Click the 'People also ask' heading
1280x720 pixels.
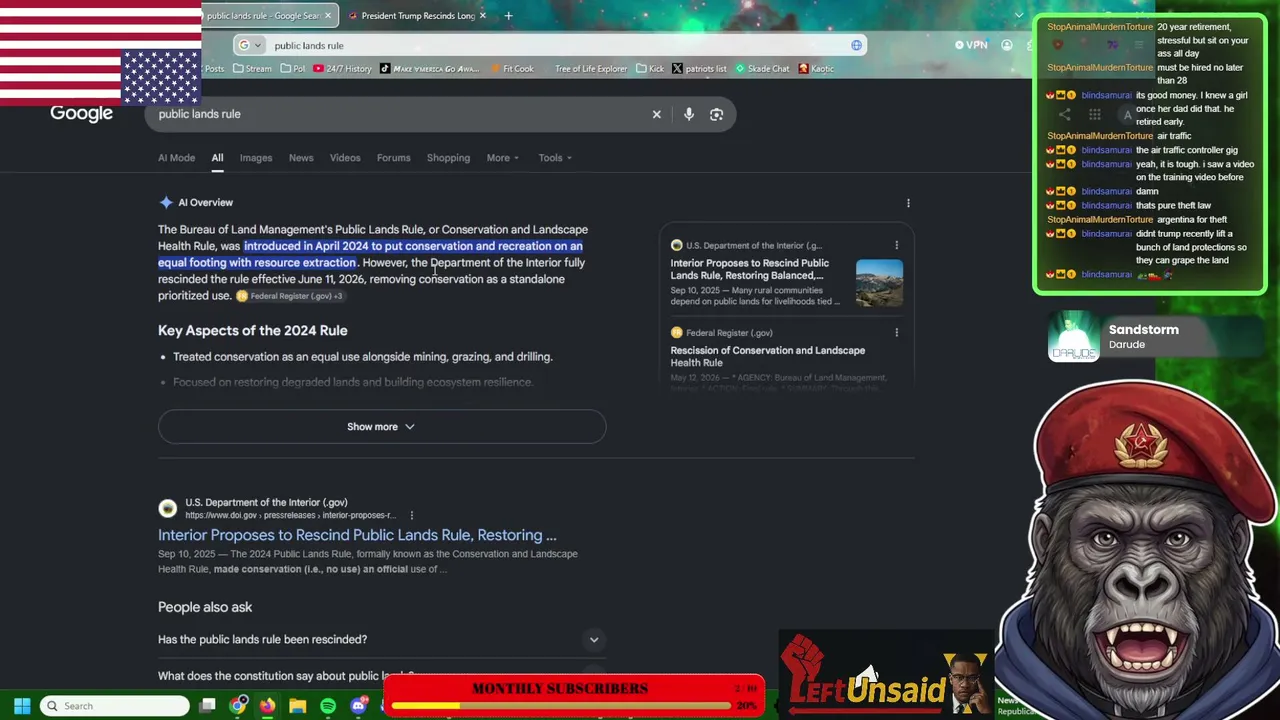click(205, 607)
